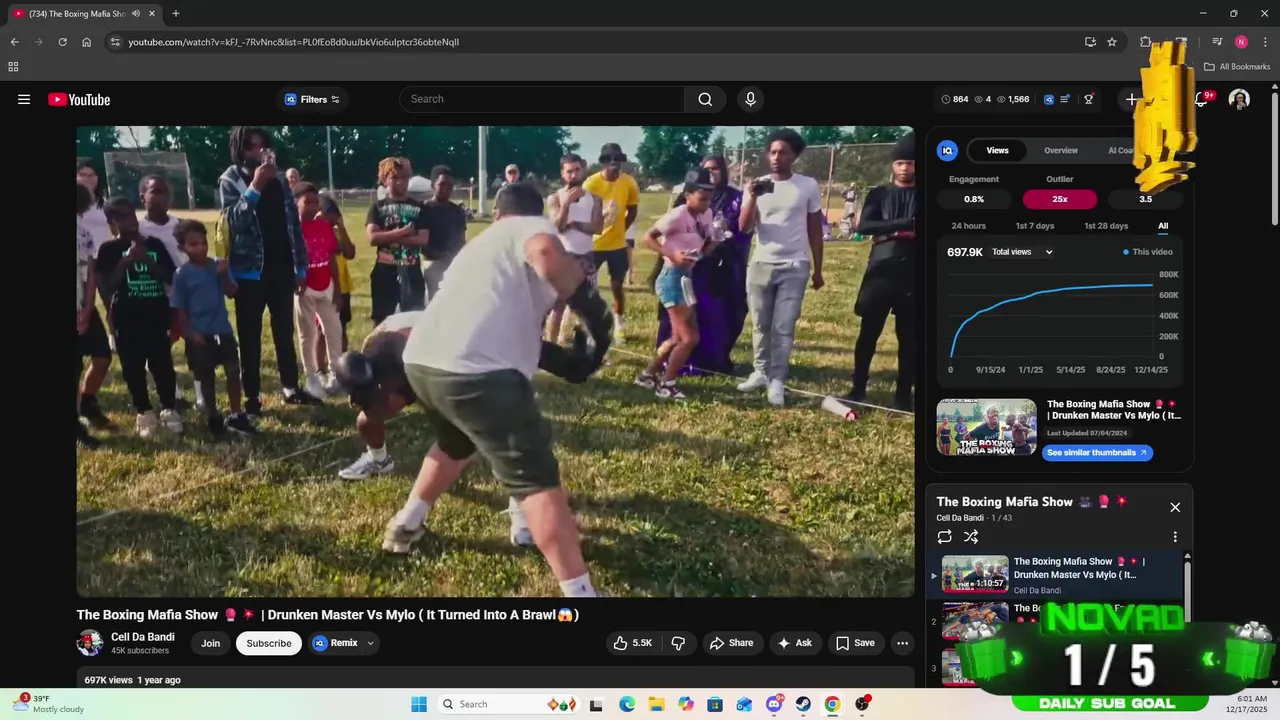The image size is (1280, 720).
Task: Expand the Remix dropdown arrow
Action: coord(371,643)
